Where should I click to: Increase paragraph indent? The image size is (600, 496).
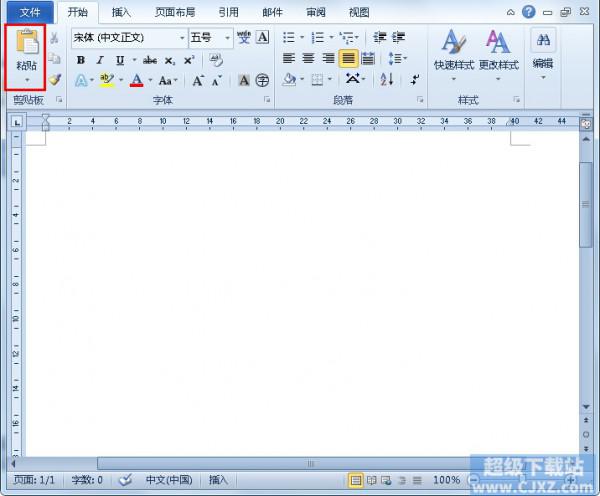point(398,38)
